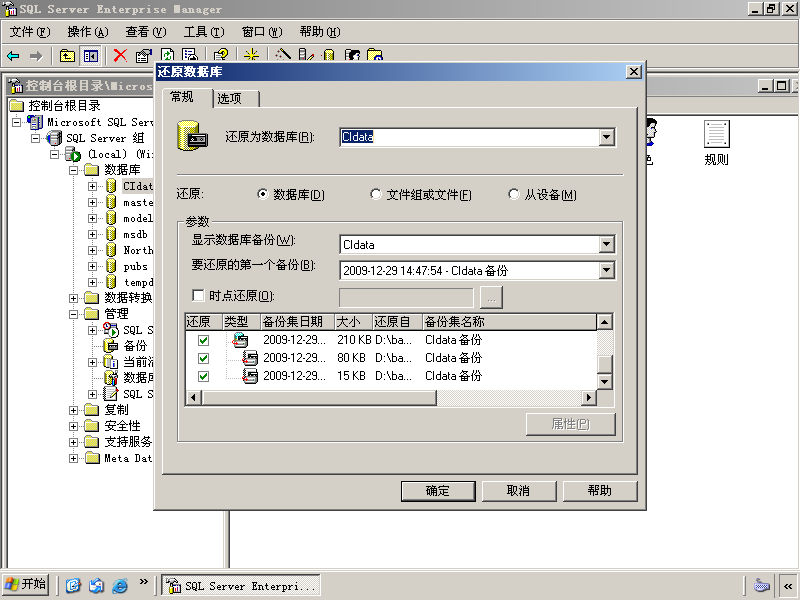Expand the 安全性 folder in tree
The image size is (800, 600).
[x=73, y=426]
